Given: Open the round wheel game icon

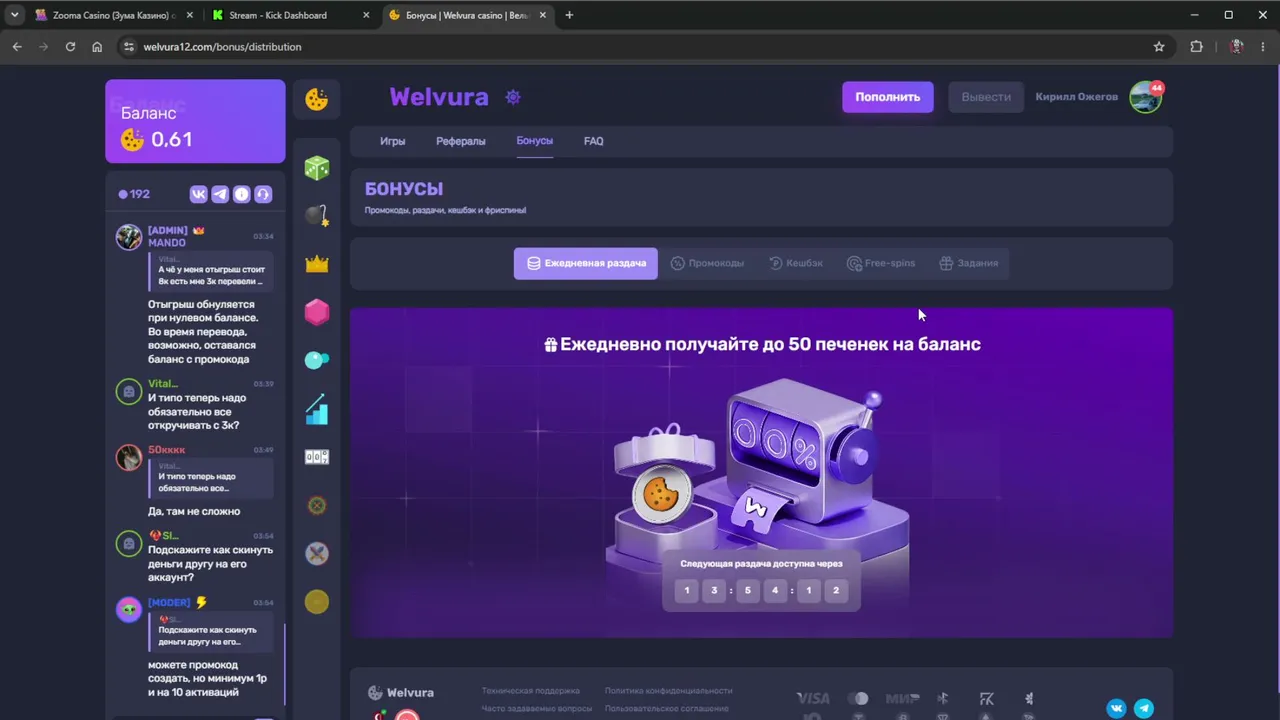Looking at the screenshot, I should click(317, 505).
